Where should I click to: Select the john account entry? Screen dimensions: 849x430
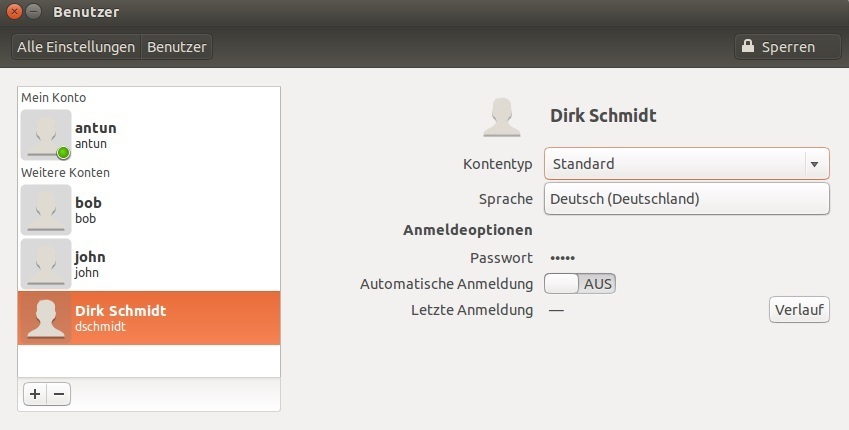point(149,264)
